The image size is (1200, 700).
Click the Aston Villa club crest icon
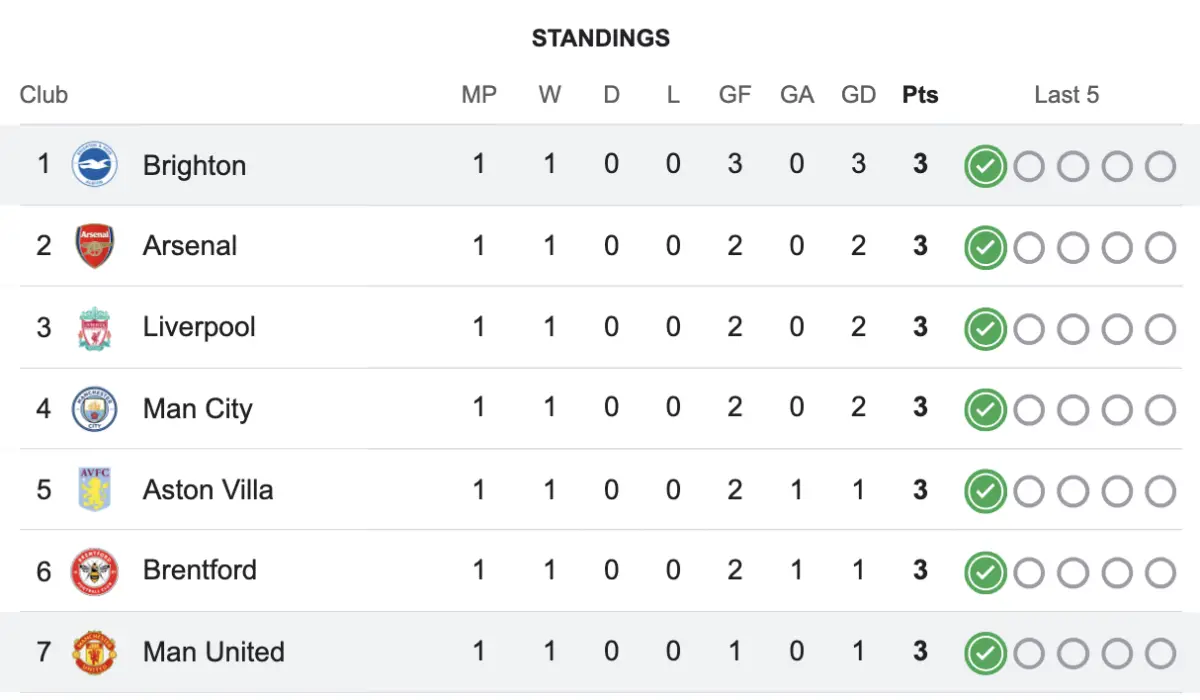pyautogui.click(x=95, y=490)
